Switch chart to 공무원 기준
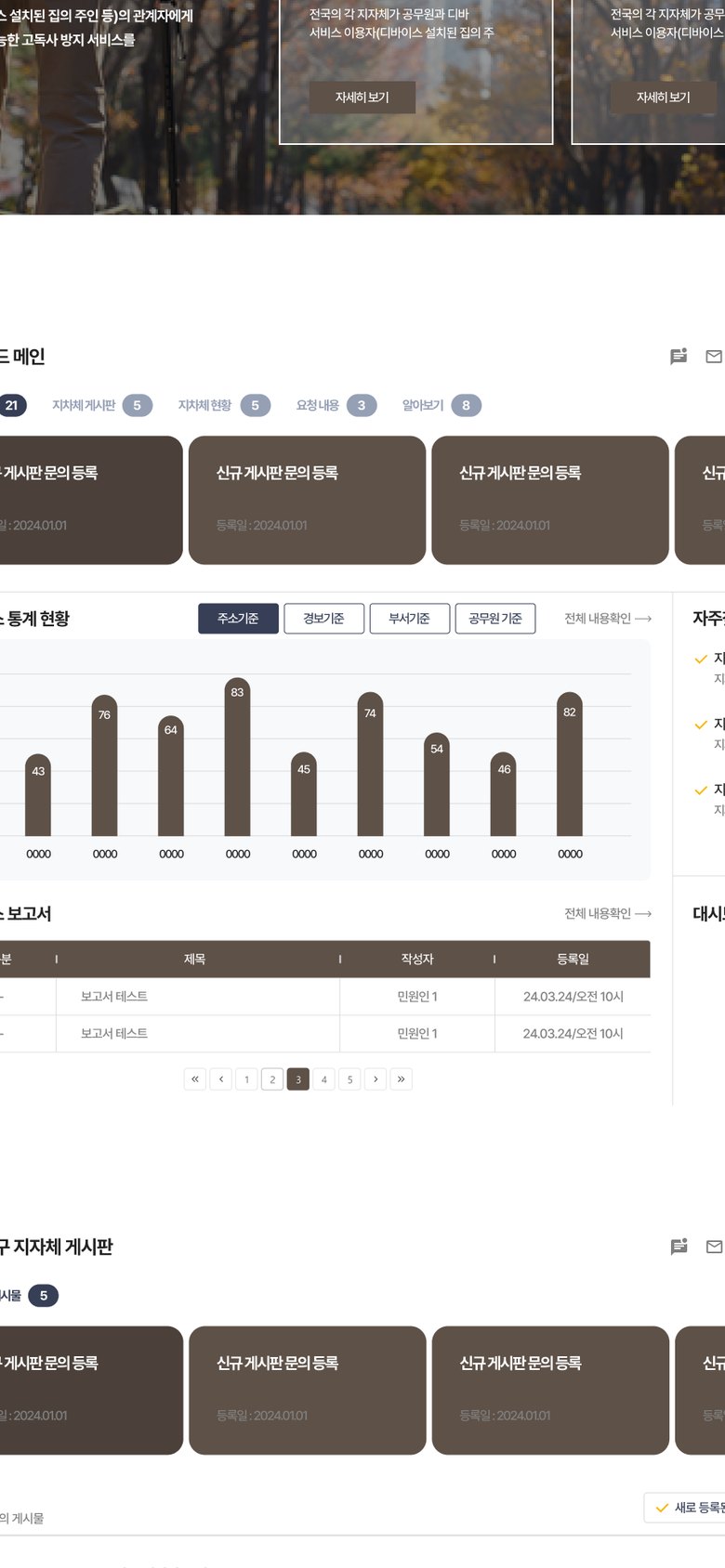725x1568 pixels. click(495, 619)
